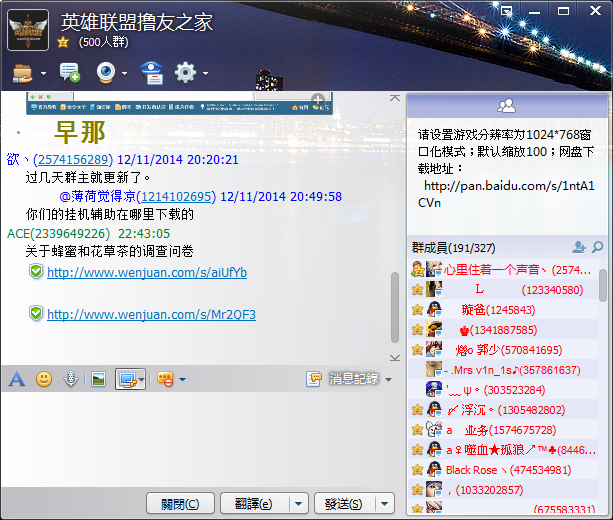Select member Black Rose (474534981)

click(x=502, y=470)
